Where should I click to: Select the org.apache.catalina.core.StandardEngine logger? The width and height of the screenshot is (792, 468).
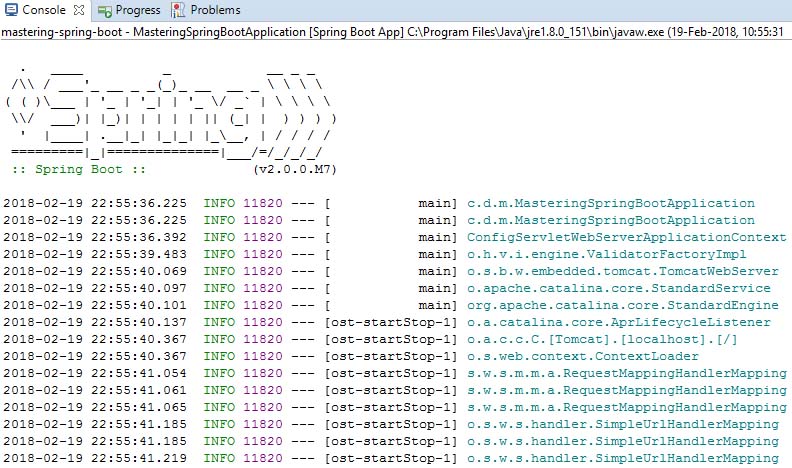(622, 305)
